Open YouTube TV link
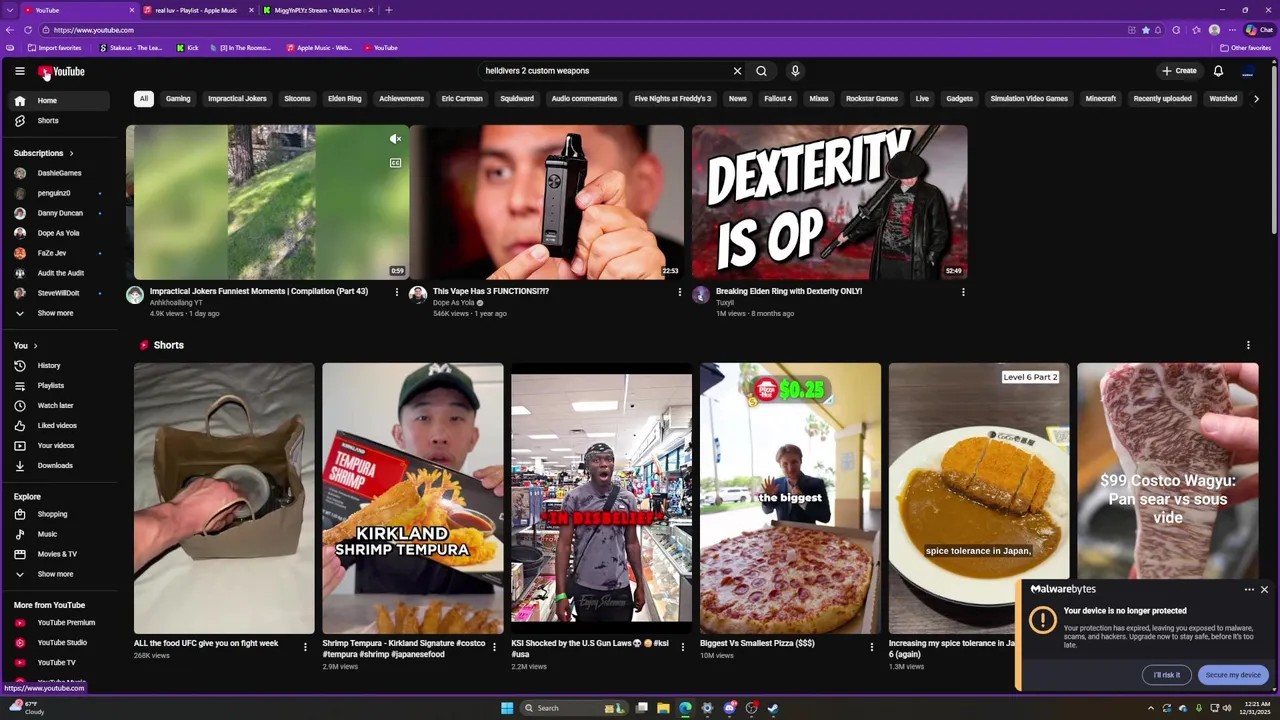The height and width of the screenshot is (720, 1280). point(60,662)
